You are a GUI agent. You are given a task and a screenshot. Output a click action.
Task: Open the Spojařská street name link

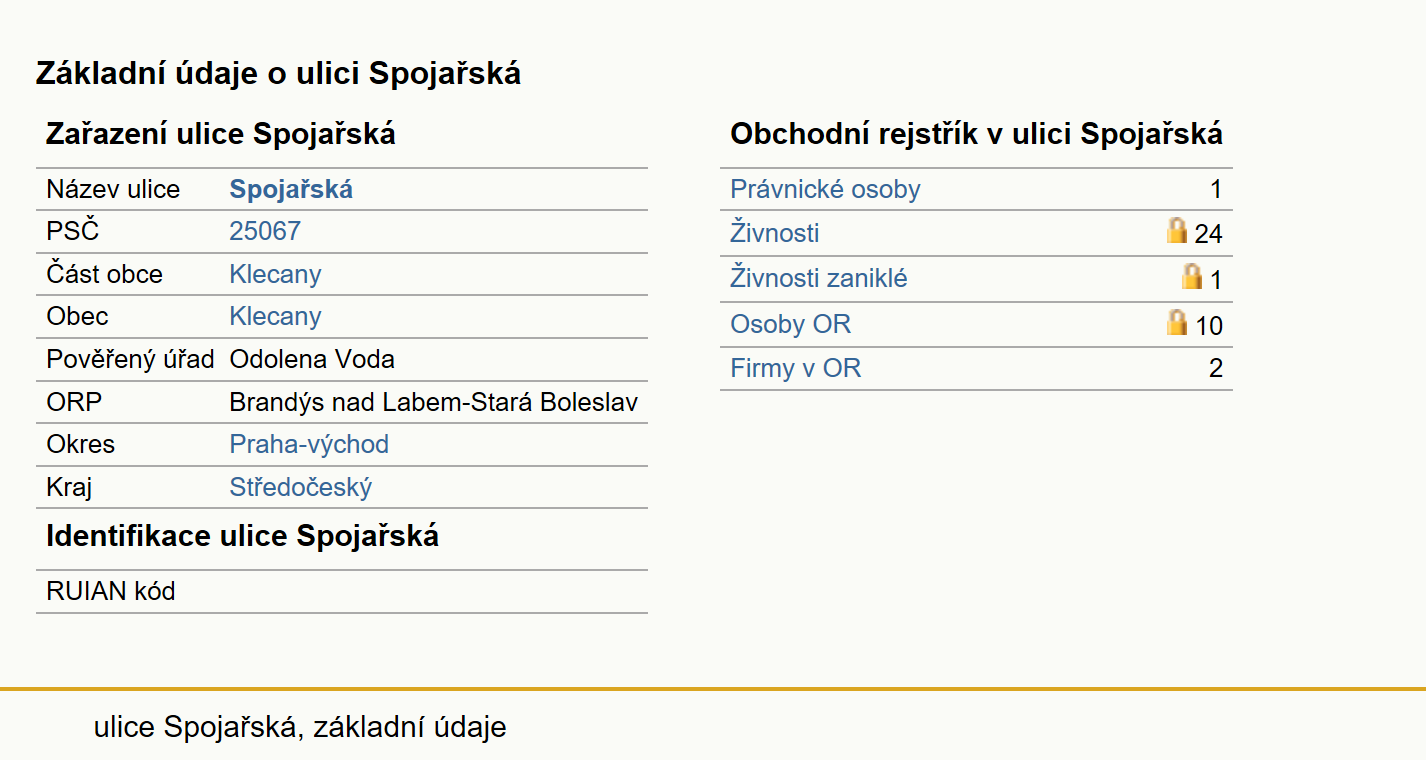[291, 190]
